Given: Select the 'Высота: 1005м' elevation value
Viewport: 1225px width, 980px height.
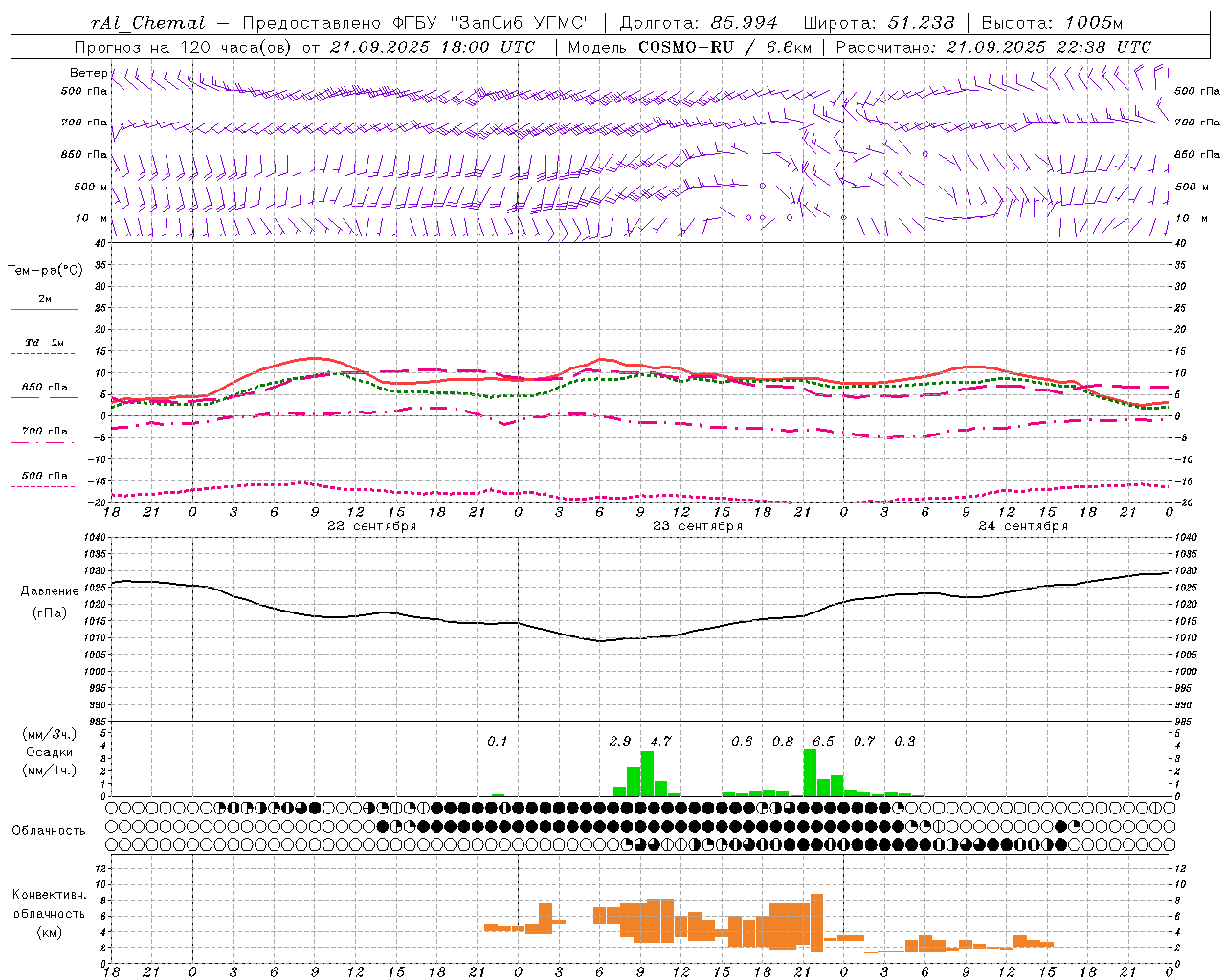Looking at the screenshot, I should click(1052, 23).
